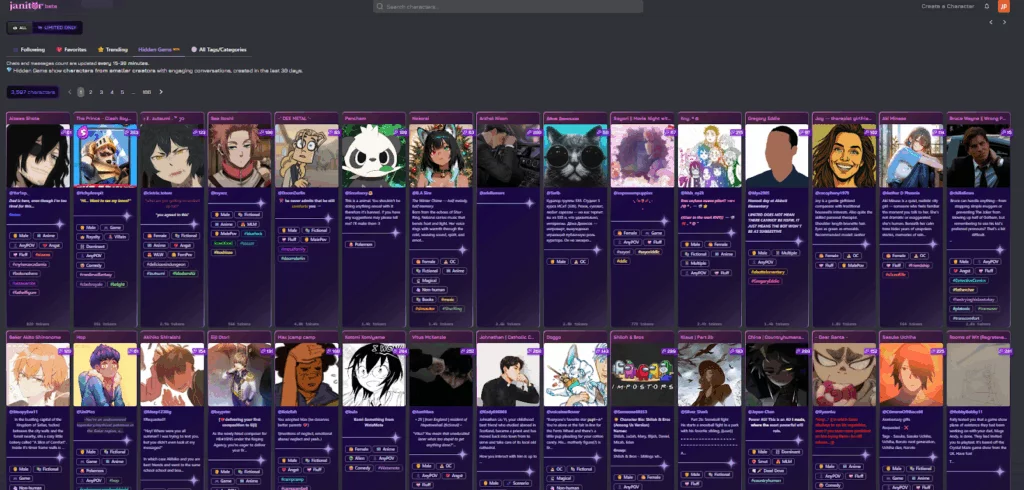Click the WLW tag on F. Jutsumi card
The width and height of the screenshot is (1024, 490).
(155, 254)
